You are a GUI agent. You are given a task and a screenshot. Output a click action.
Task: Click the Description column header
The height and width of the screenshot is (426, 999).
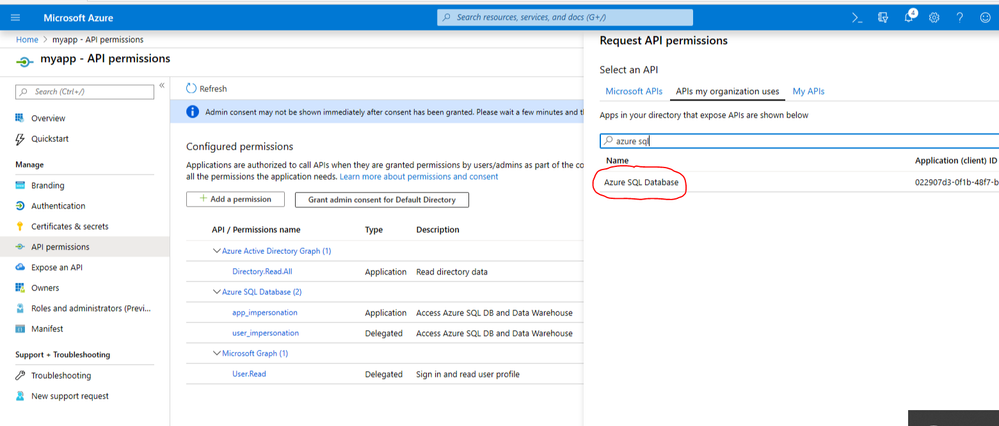pyautogui.click(x=438, y=230)
